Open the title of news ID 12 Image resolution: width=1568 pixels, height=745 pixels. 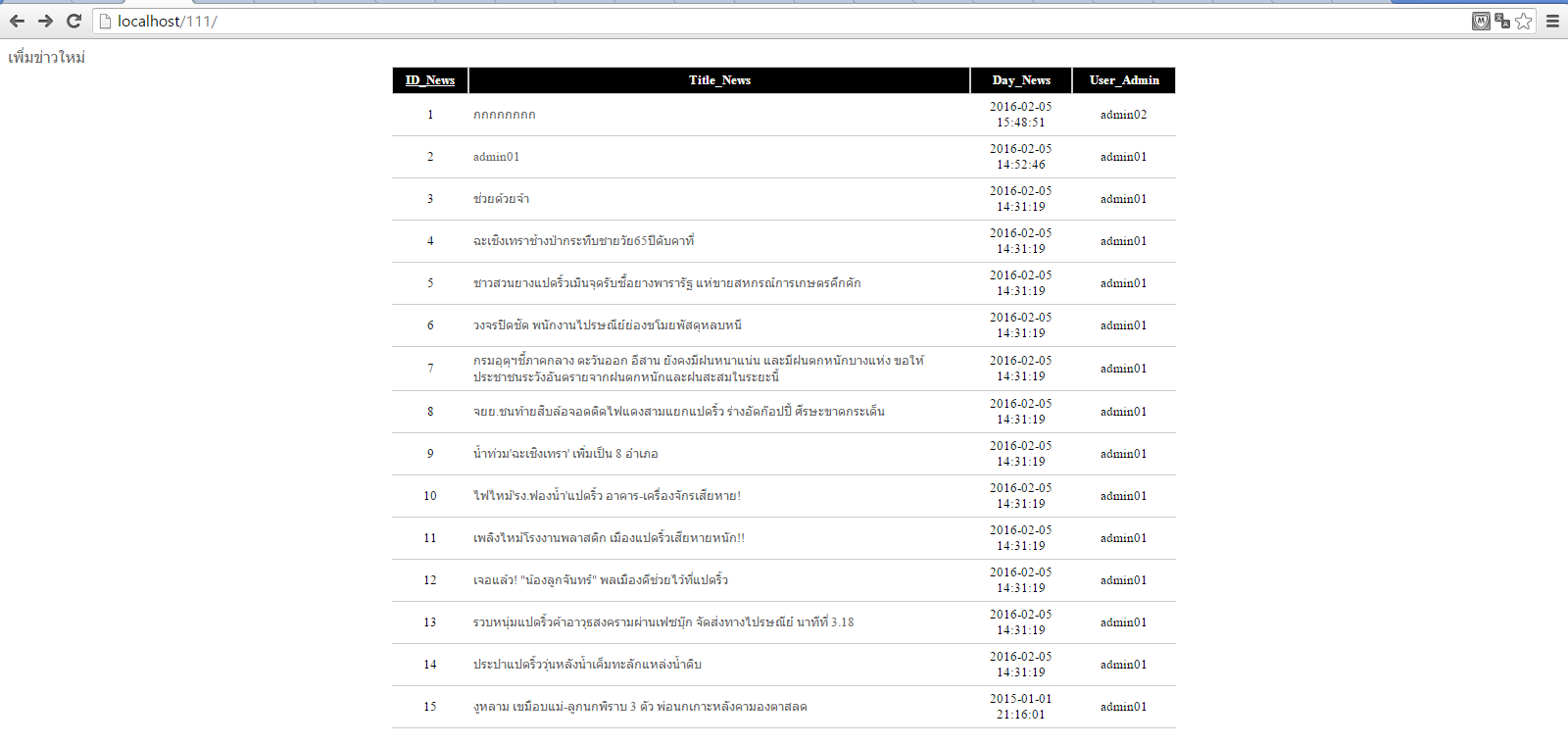click(x=600, y=580)
